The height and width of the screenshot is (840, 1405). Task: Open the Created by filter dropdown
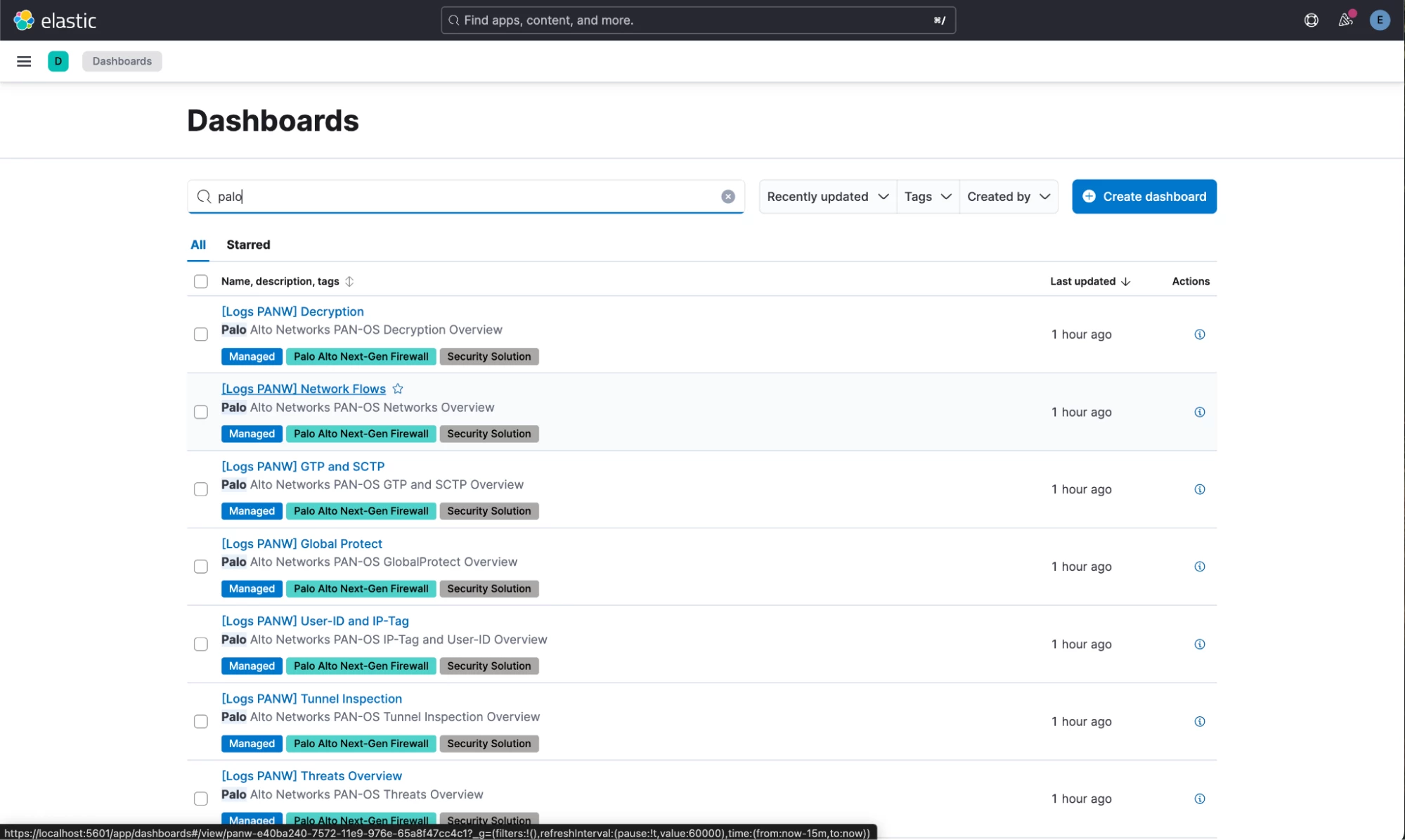point(1009,197)
